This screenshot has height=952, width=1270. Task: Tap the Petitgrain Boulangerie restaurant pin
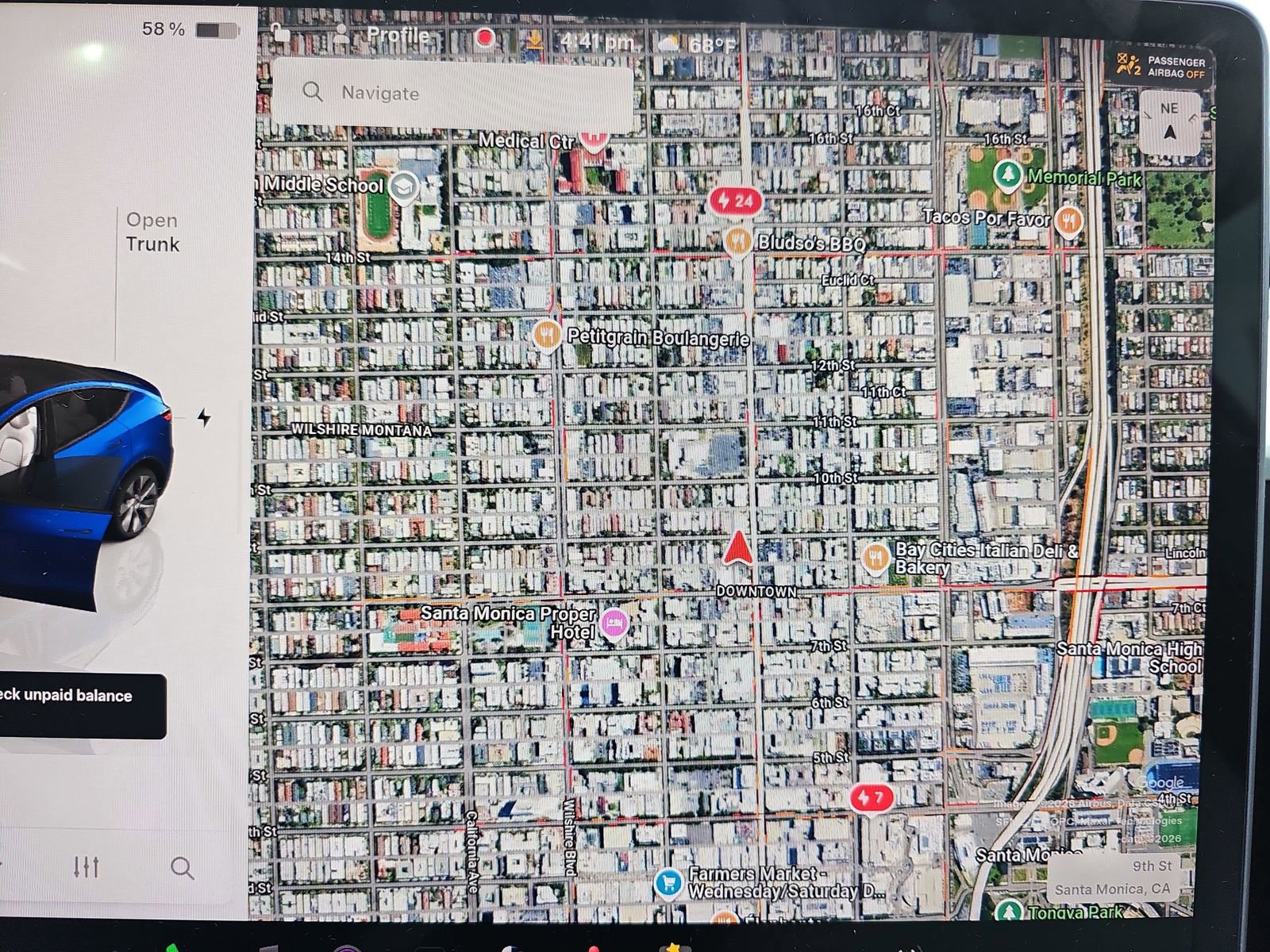point(546,335)
